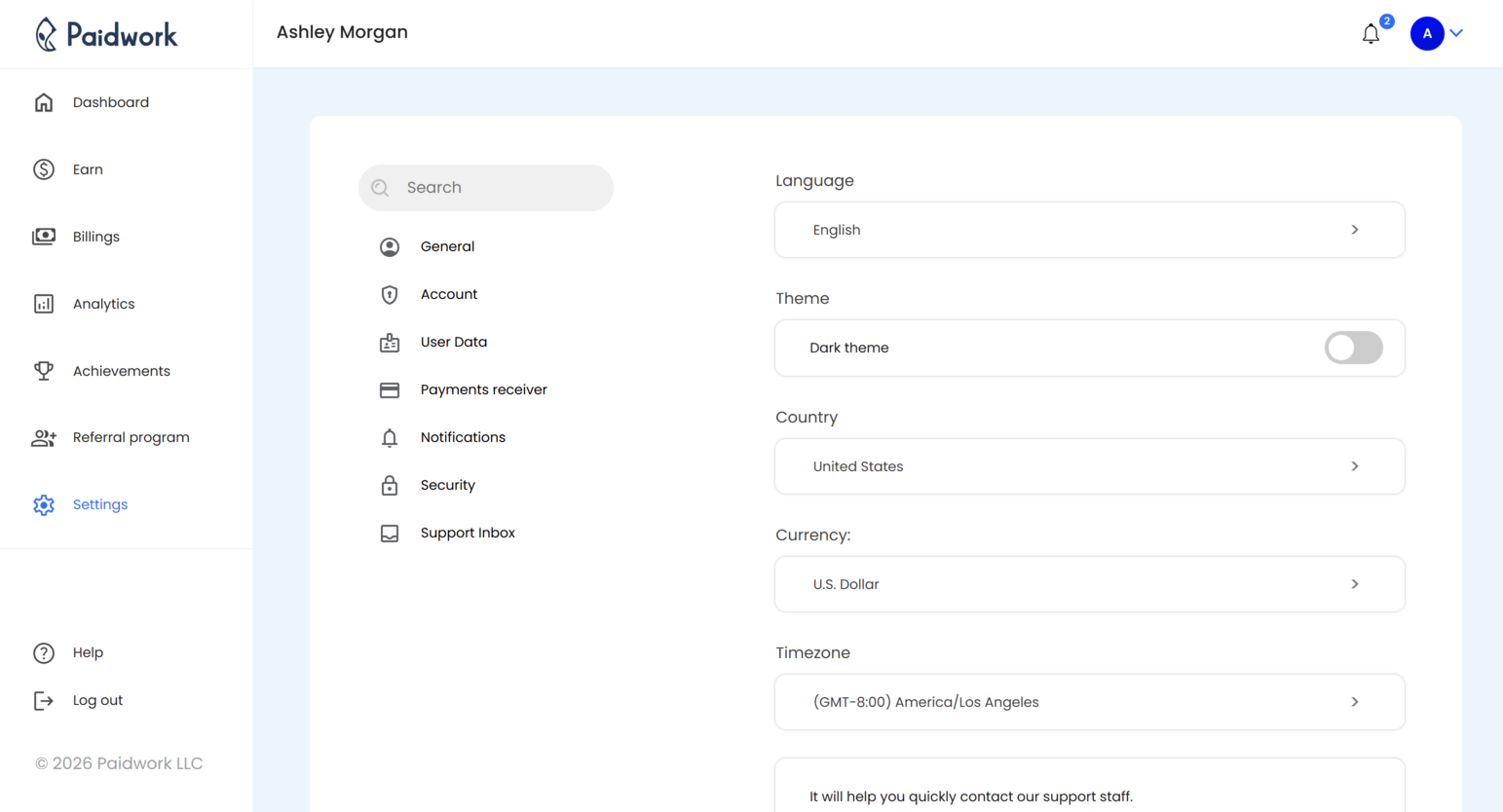
Task: Click the notifications bell icon
Action: [1371, 33]
